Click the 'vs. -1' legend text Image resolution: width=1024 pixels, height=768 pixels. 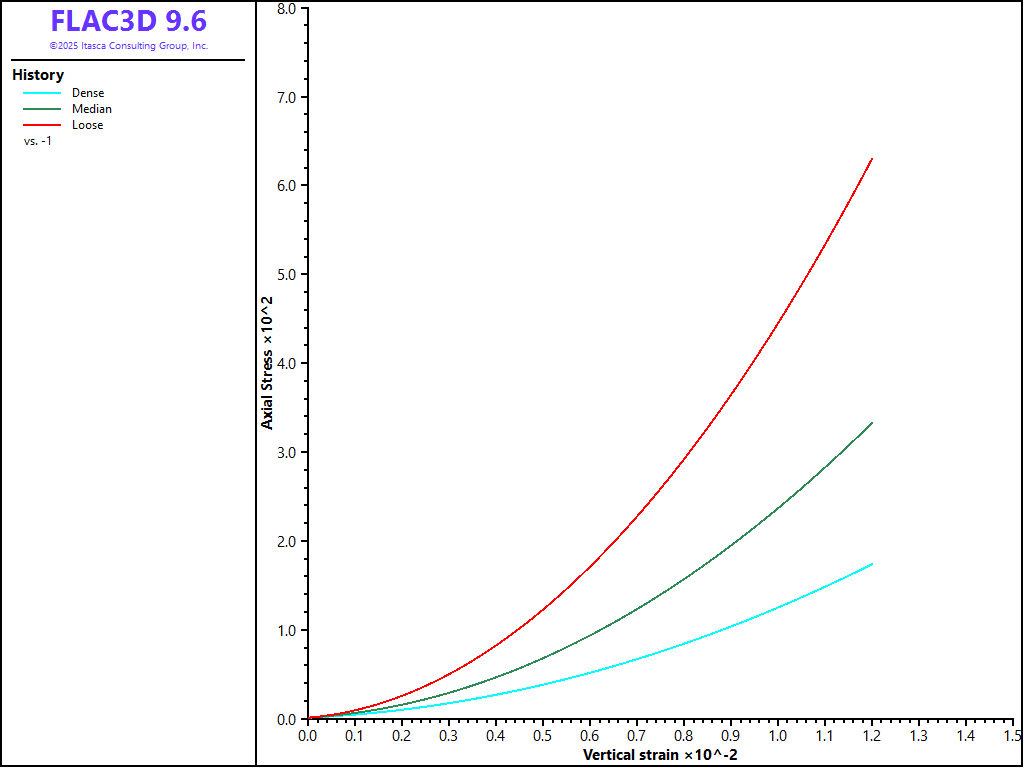pos(38,141)
